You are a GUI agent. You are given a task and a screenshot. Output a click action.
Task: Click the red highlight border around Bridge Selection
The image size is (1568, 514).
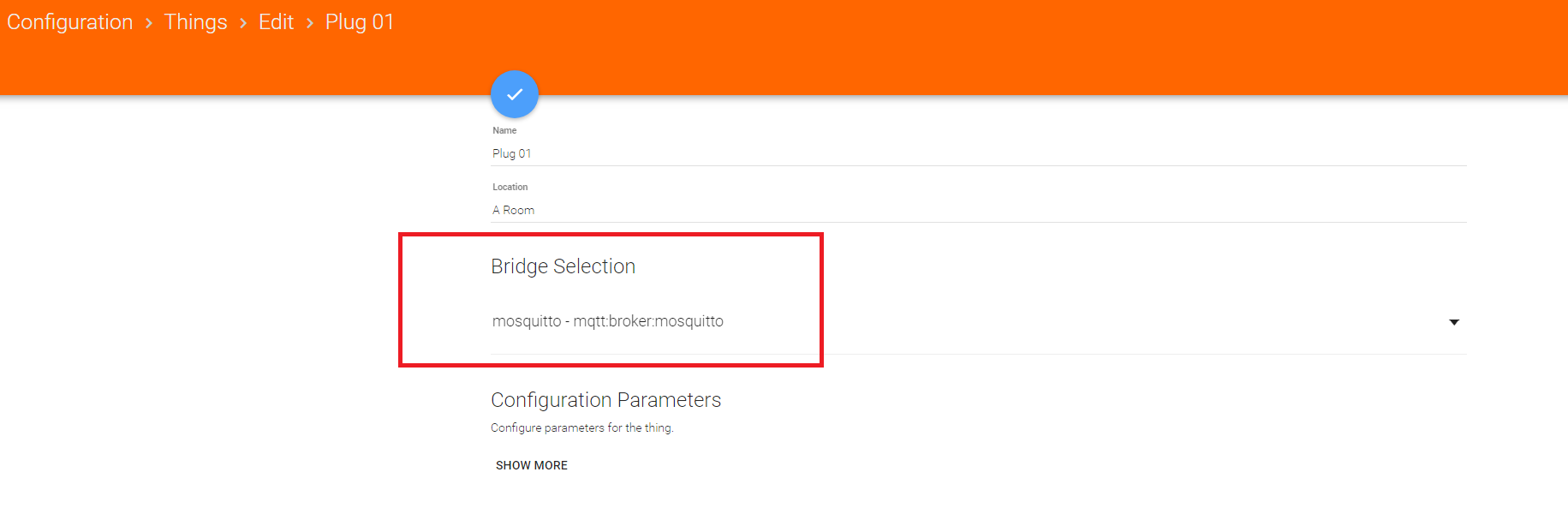(x=821, y=300)
